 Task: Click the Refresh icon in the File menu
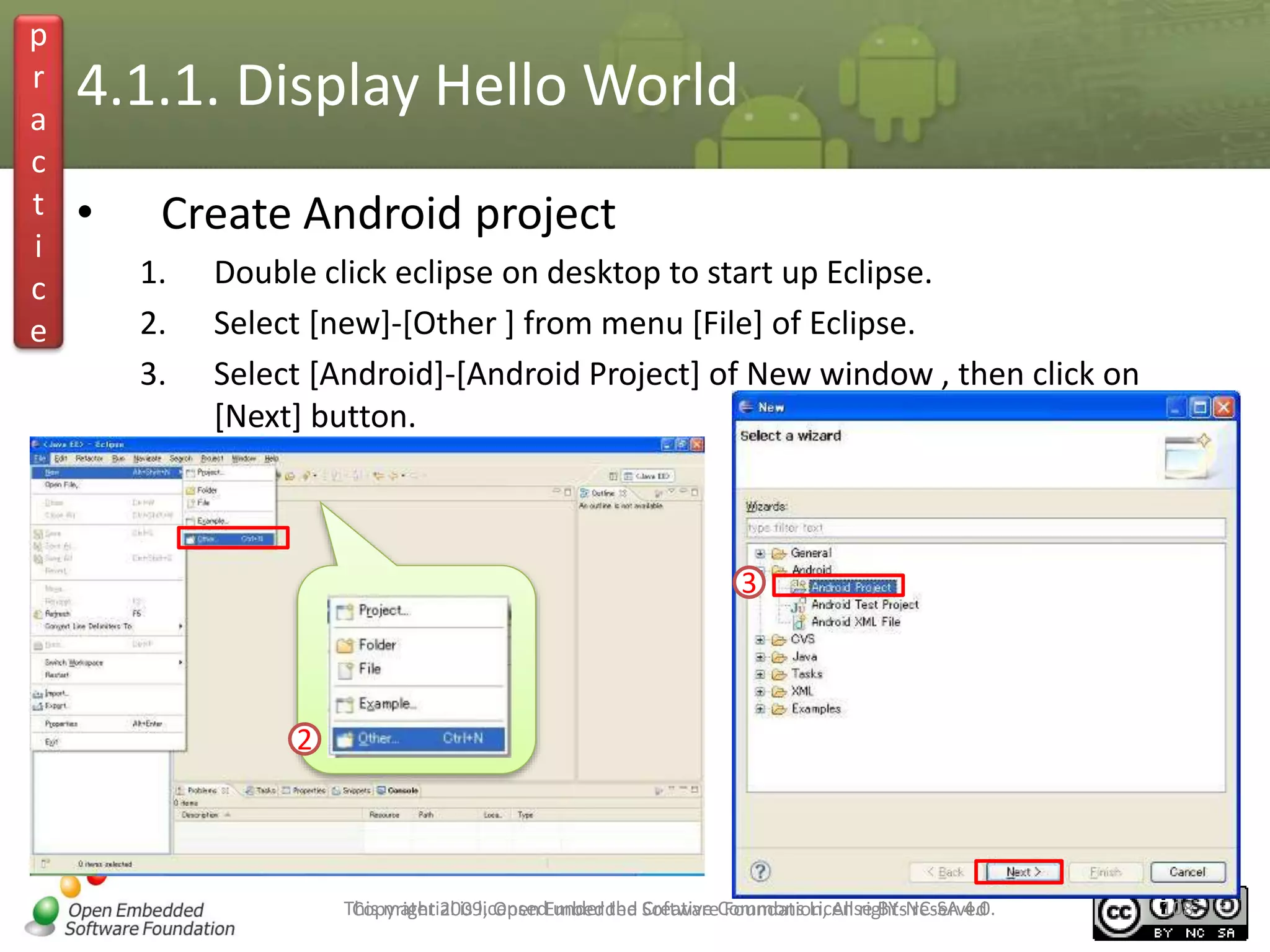click(38, 614)
